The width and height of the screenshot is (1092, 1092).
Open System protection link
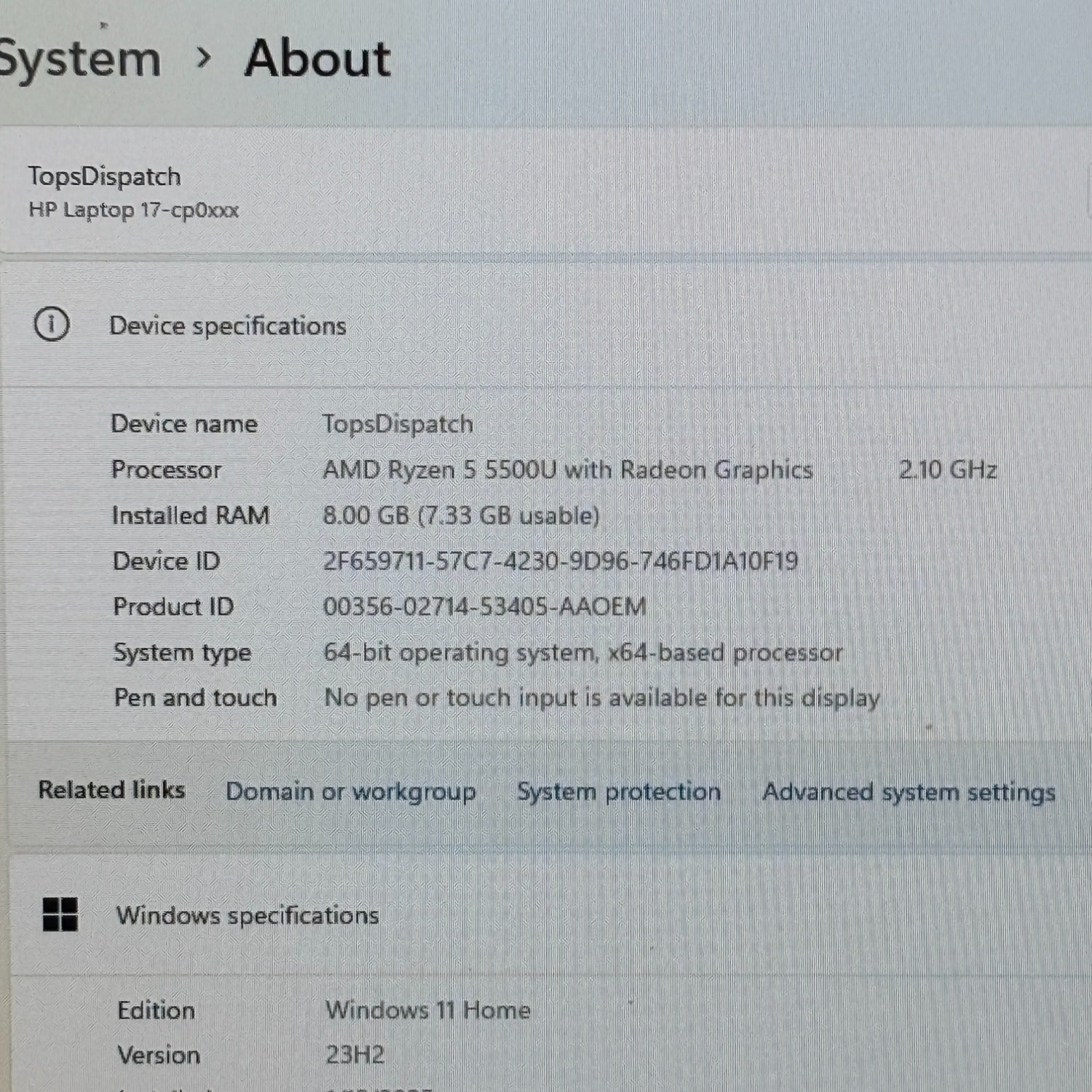tap(619, 791)
